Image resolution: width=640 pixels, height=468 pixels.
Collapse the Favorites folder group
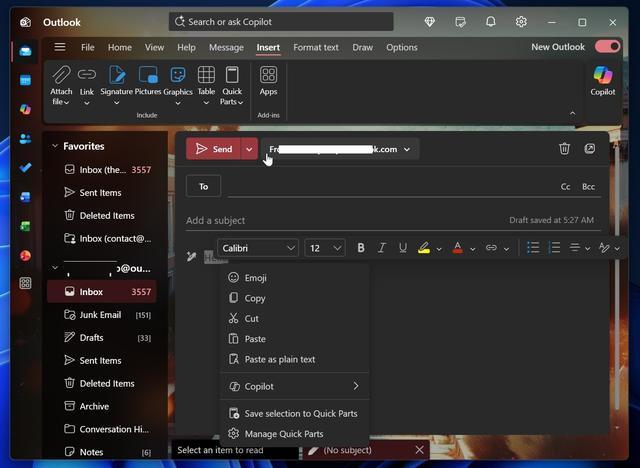(x=55, y=146)
